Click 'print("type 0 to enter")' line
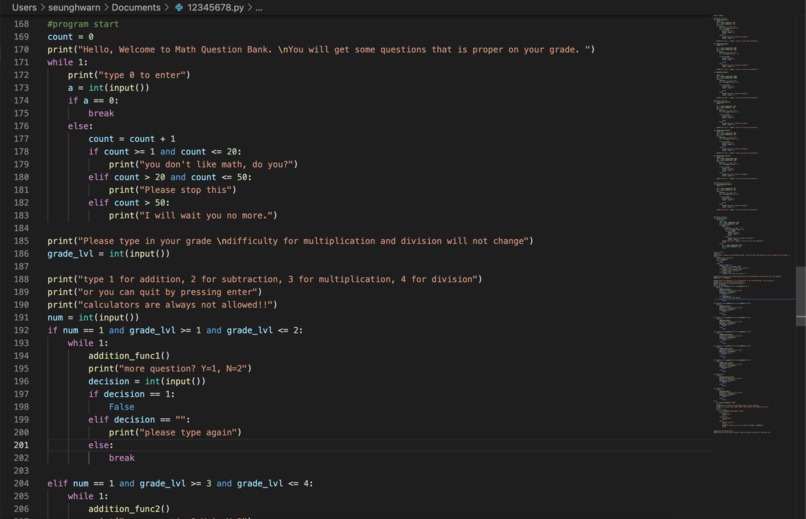This screenshot has height=519, width=806. (129, 75)
